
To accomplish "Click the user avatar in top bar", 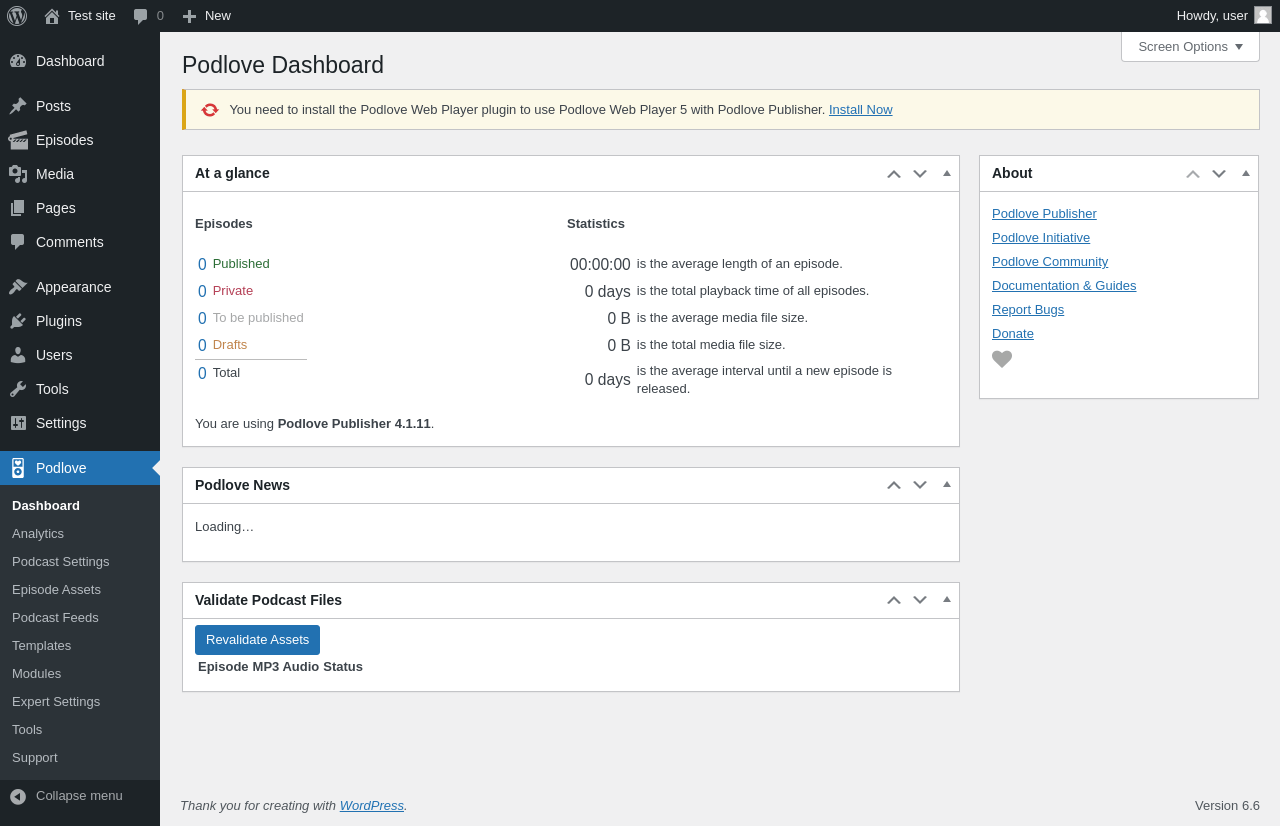I will pyautogui.click(x=1263, y=16).
